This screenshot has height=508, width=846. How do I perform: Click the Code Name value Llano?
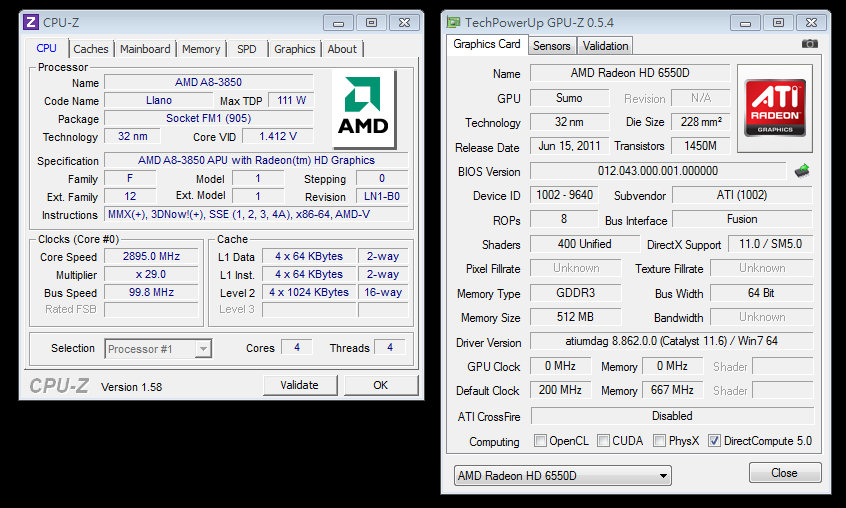[x=159, y=100]
